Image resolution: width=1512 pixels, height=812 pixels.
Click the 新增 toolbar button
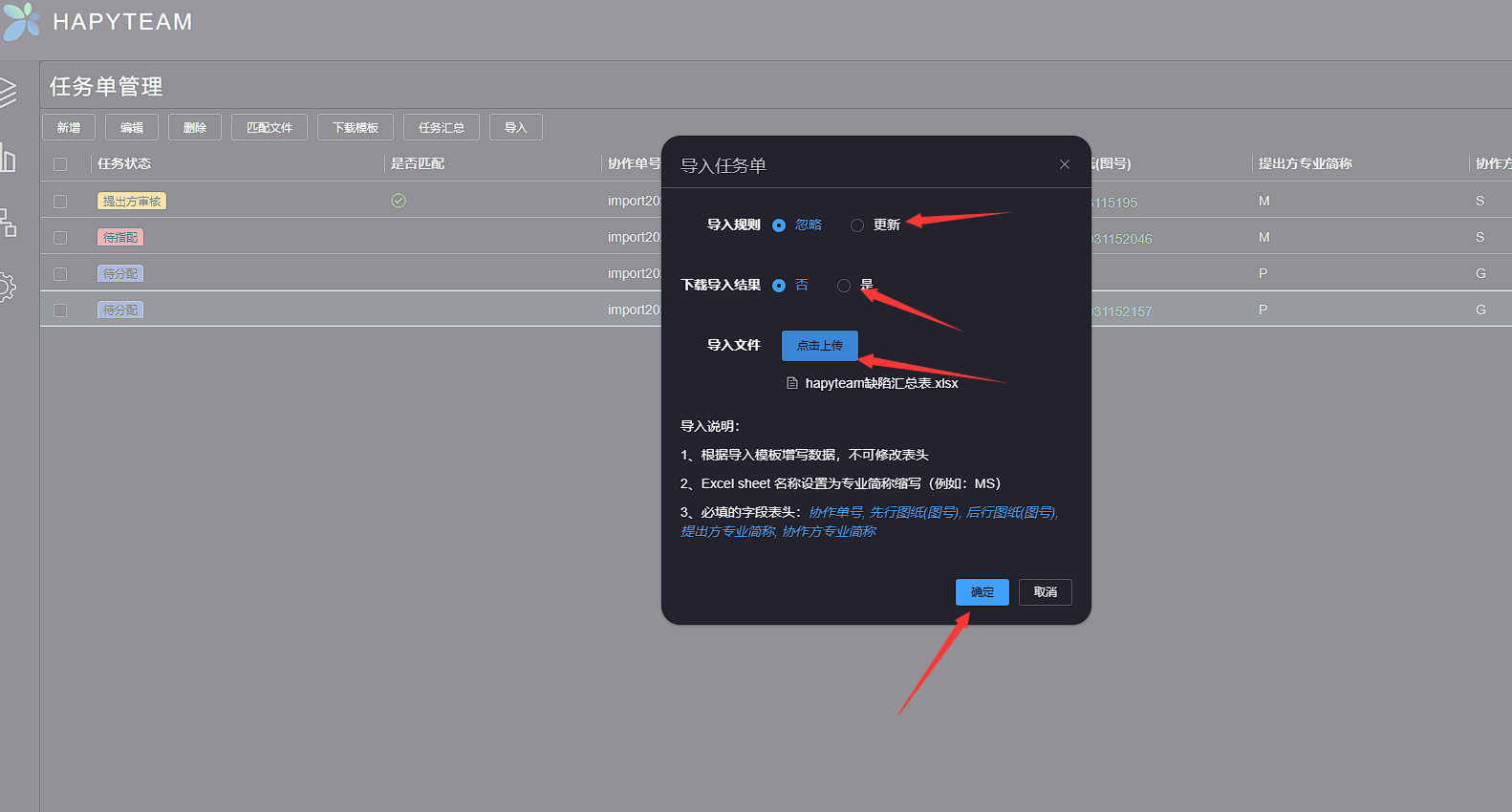[69, 127]
